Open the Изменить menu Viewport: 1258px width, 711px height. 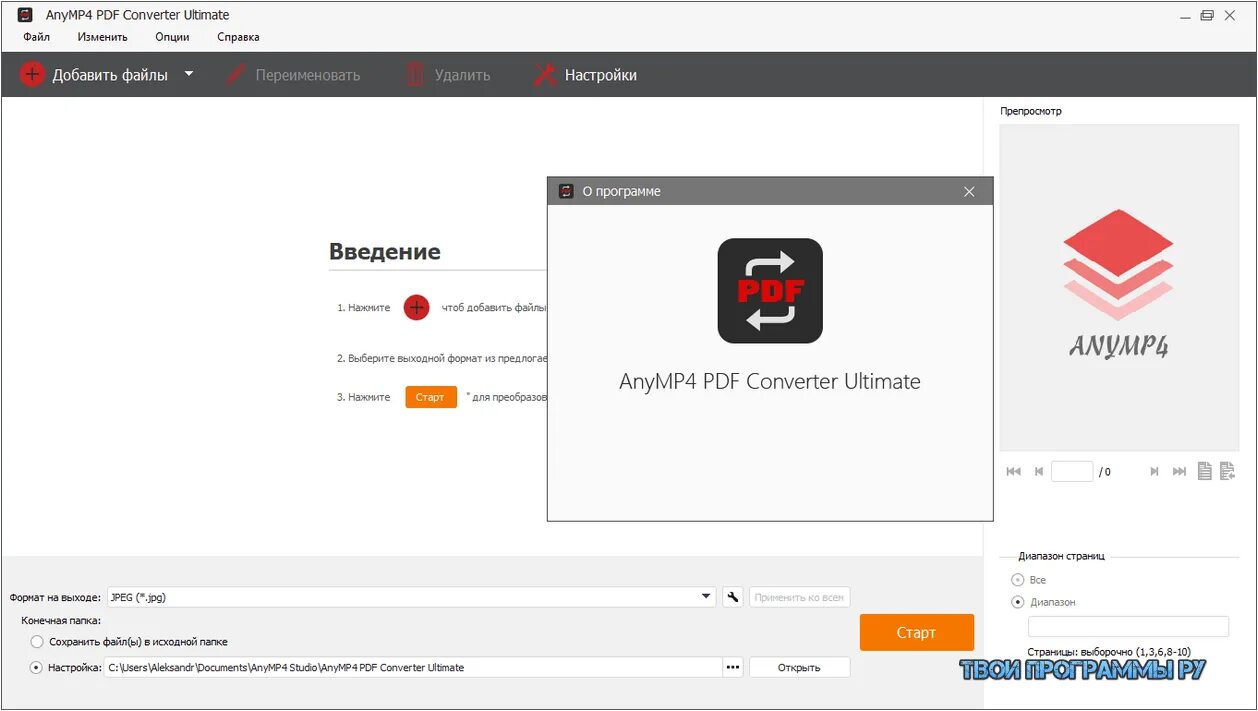tap(102, 37)
